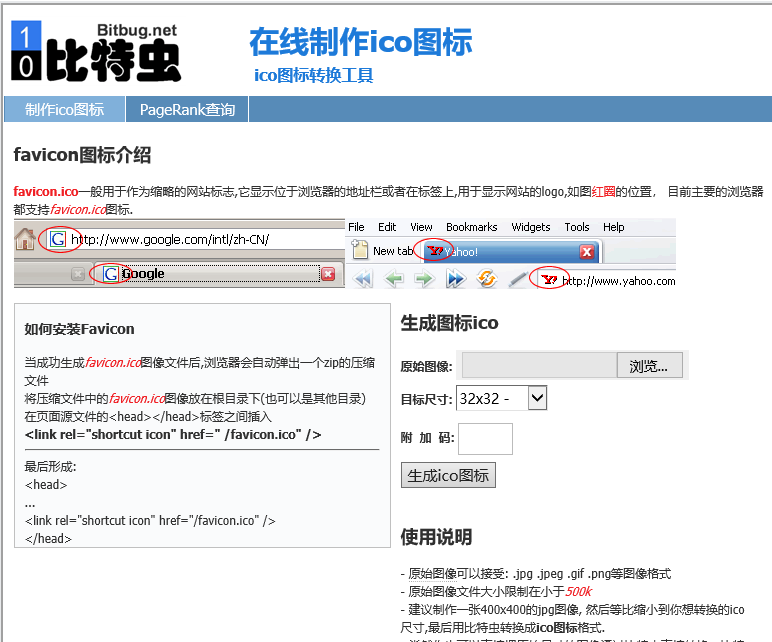Screen dimensions: 772x642
Task: Click Bookmarks in the Opera menu image
Action: click(x=472, y=227)
